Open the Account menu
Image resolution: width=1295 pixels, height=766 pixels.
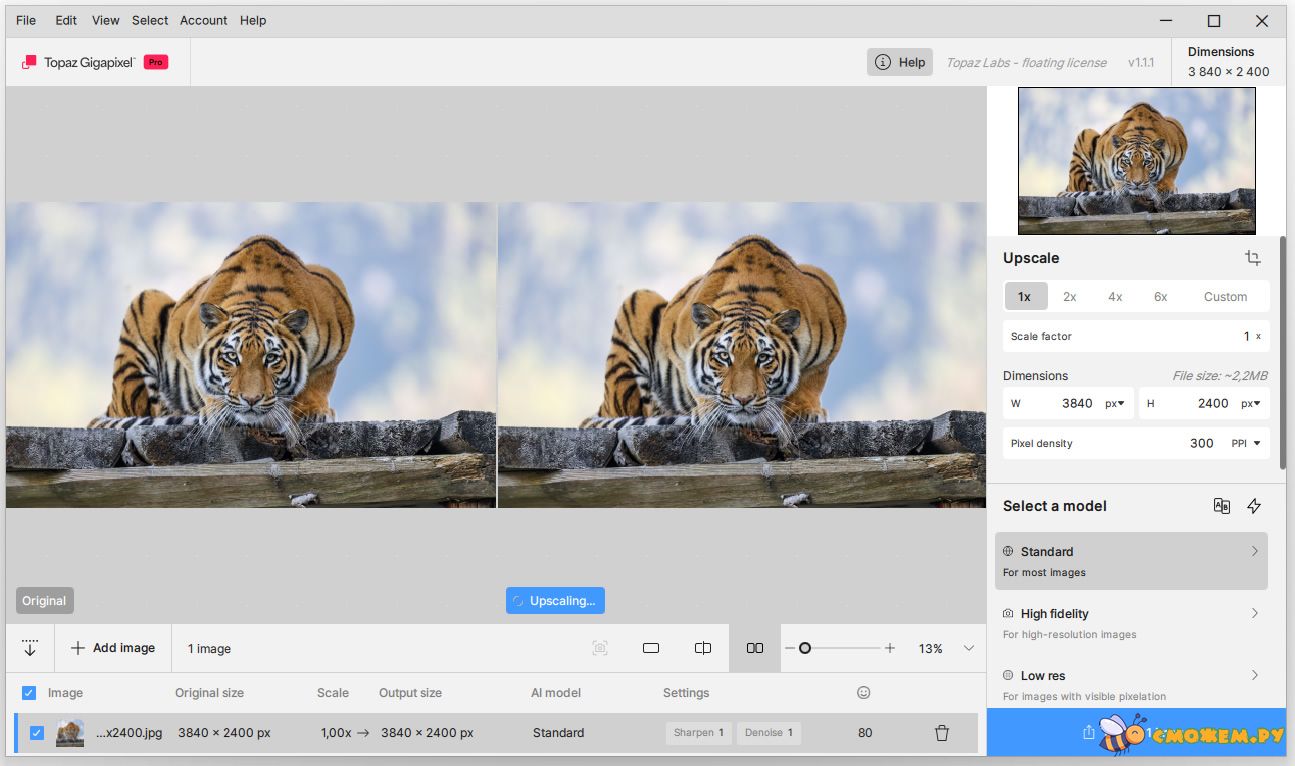(203, 20)
